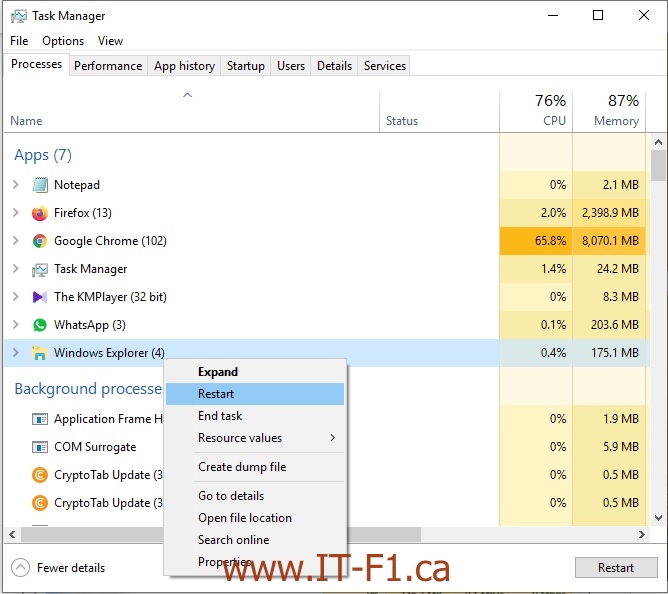Switch to the Startup tab

[x=246, y=66]
